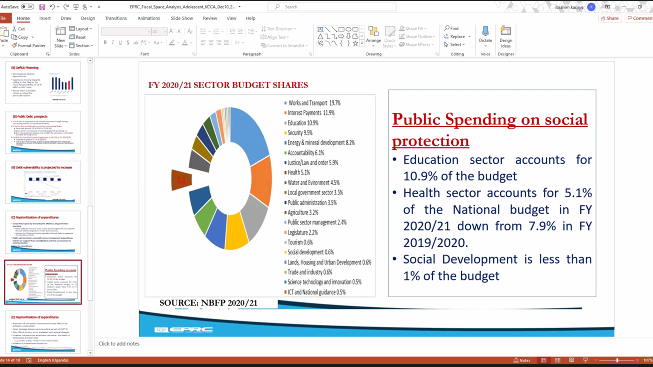Switch to the Slide Show tab

pos(182,18)
